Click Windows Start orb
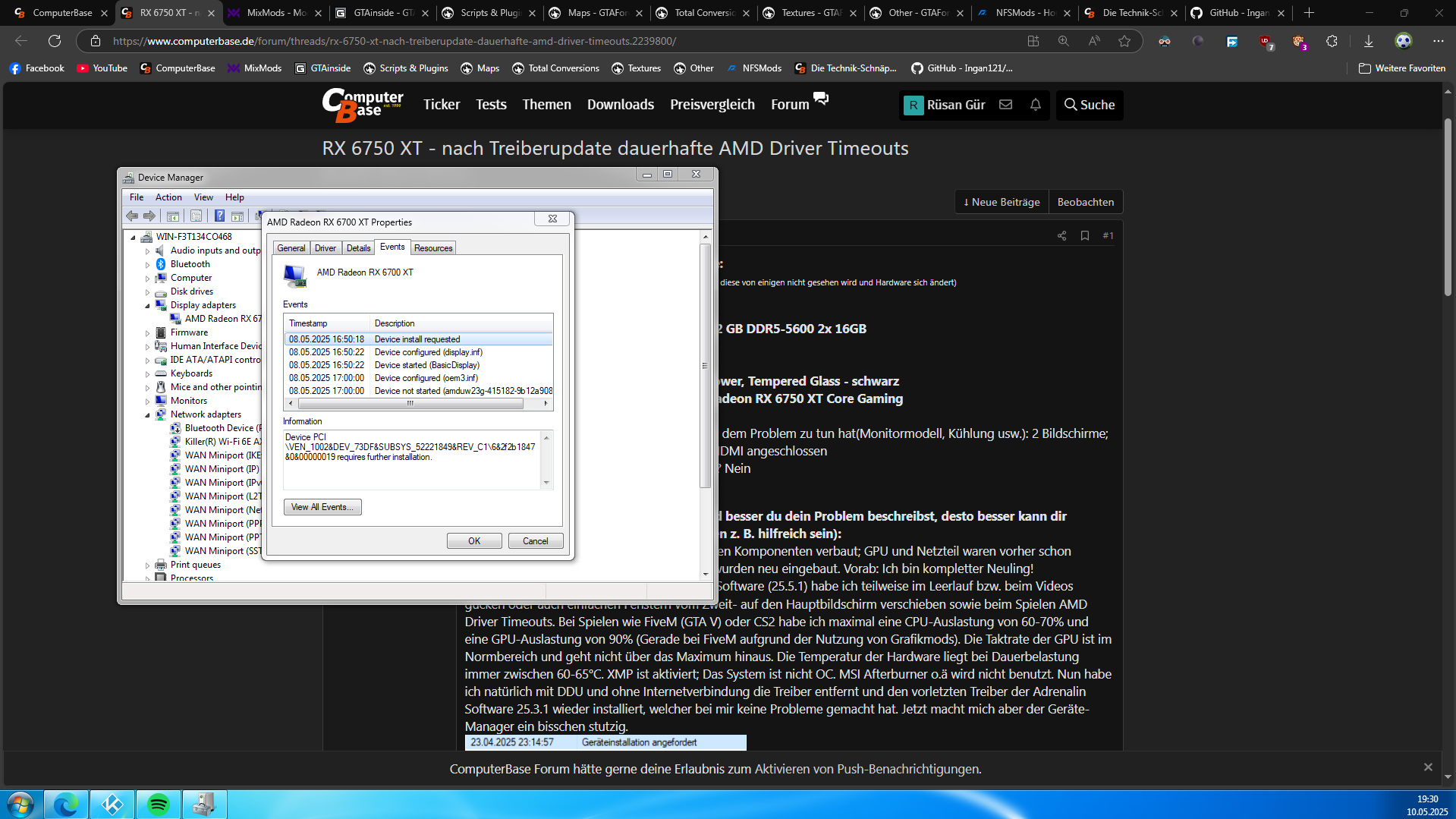The image size is (1456, 819). pos(20,805)
